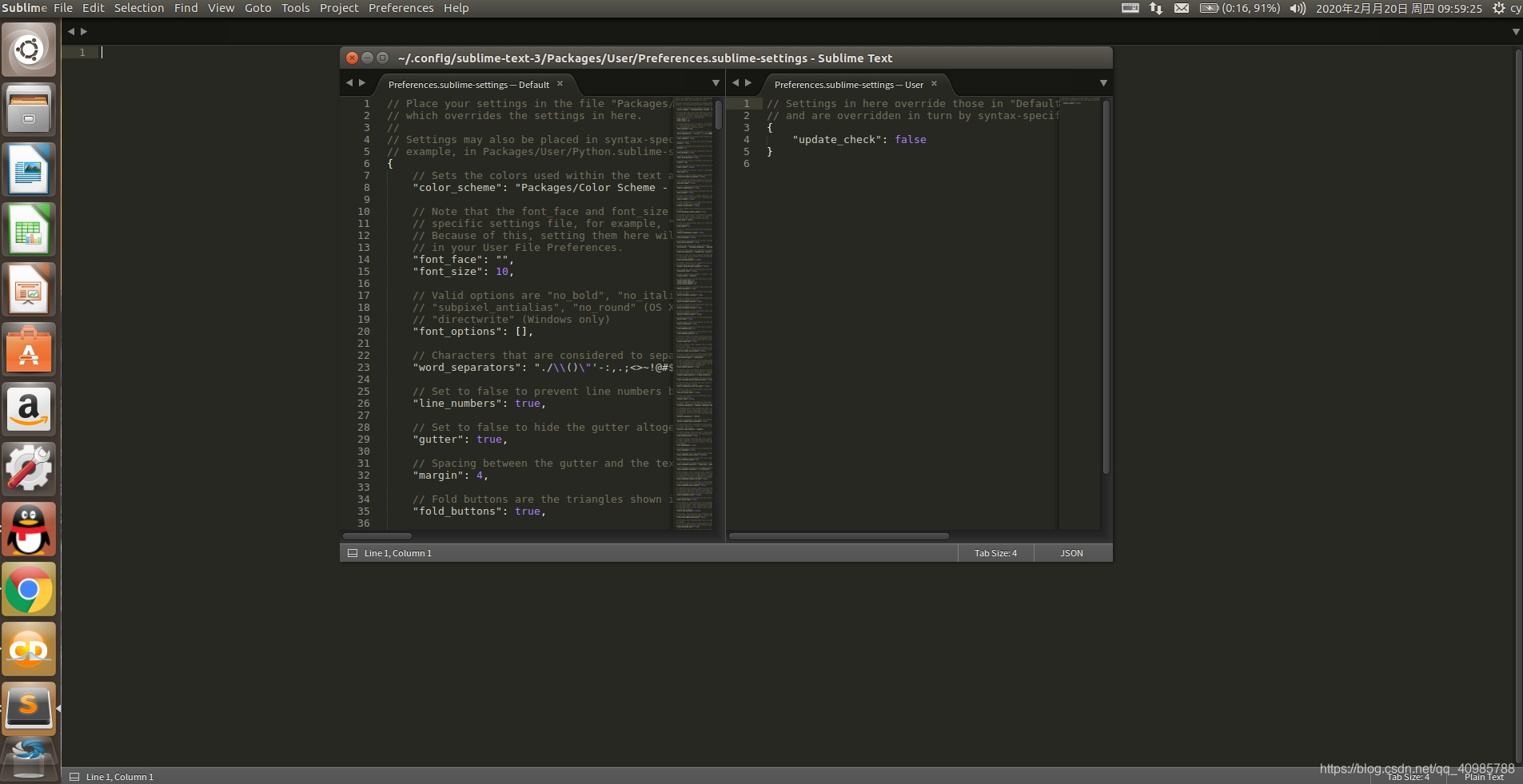
Task: Open battery status indicator (0:16, 91%)
Action: (x=1240, y=8)
